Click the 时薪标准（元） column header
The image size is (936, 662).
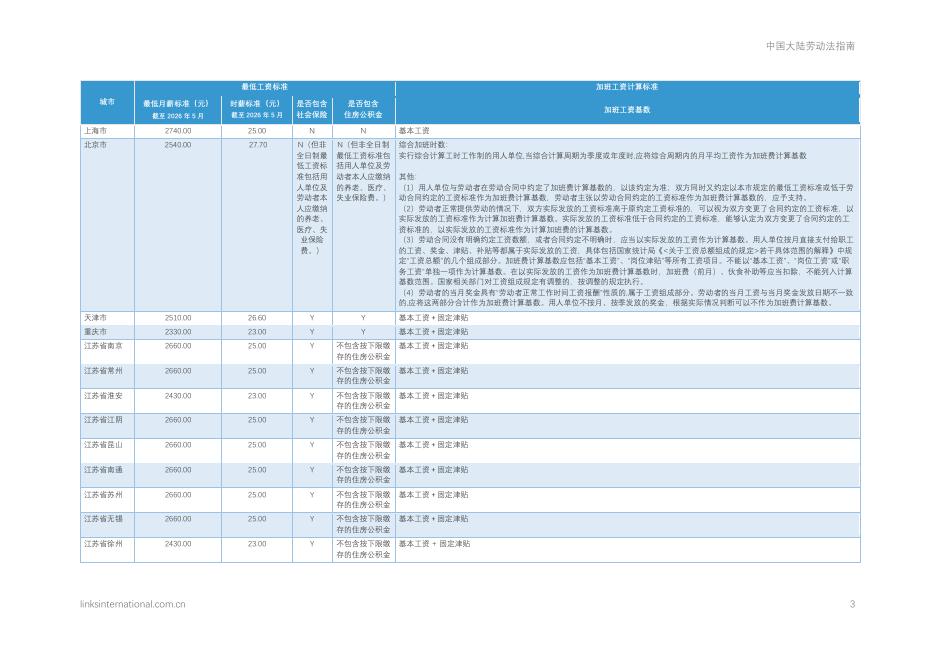click(x=257, y=109)
